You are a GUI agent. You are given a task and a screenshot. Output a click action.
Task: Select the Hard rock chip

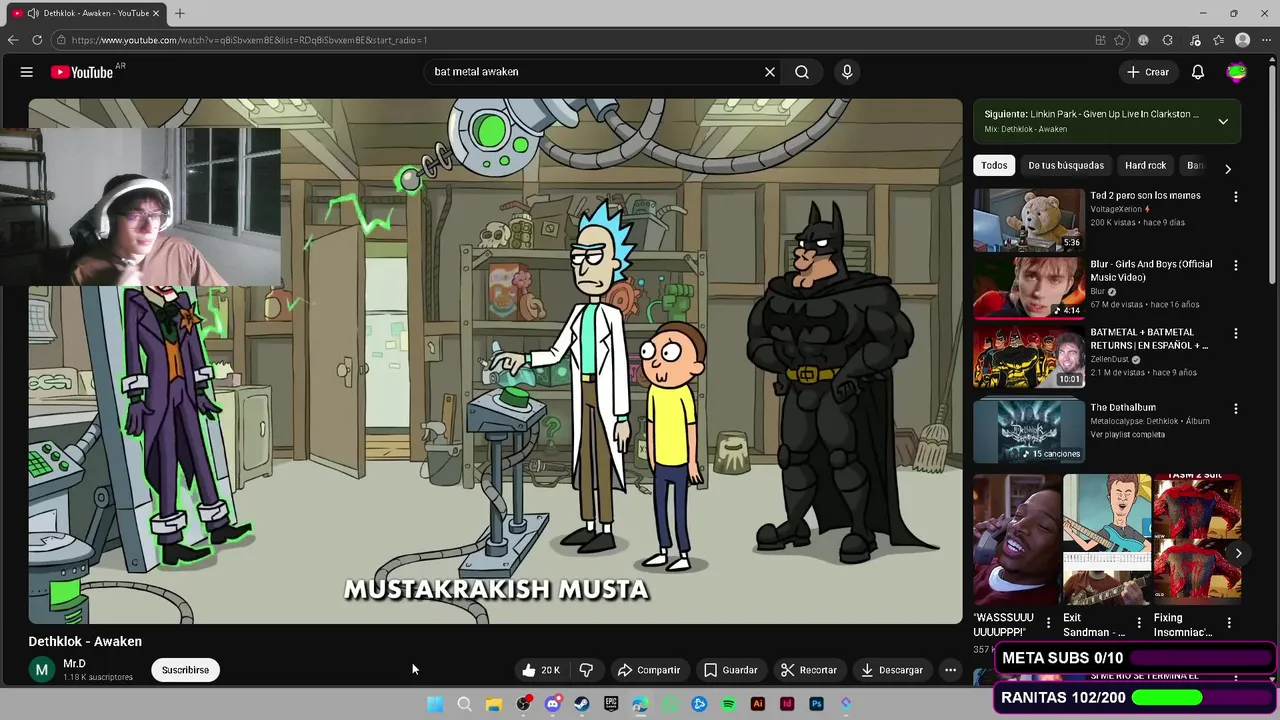pyautogui.click(x=1145, y=166)
